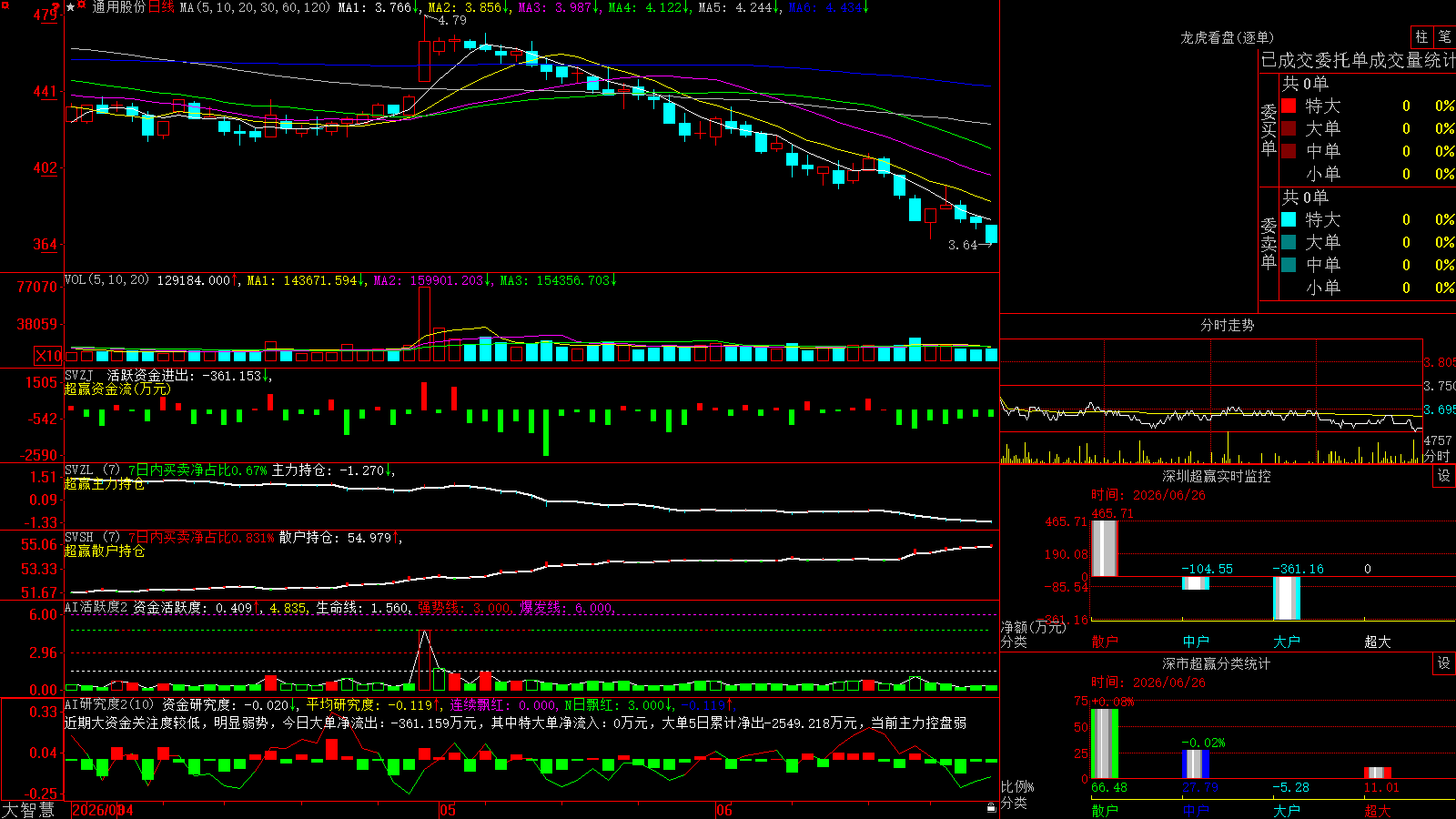This screenshot has height=819, width=1456.
Task: Click the 强势线: 3.000 label
Action: pos(465,608)
